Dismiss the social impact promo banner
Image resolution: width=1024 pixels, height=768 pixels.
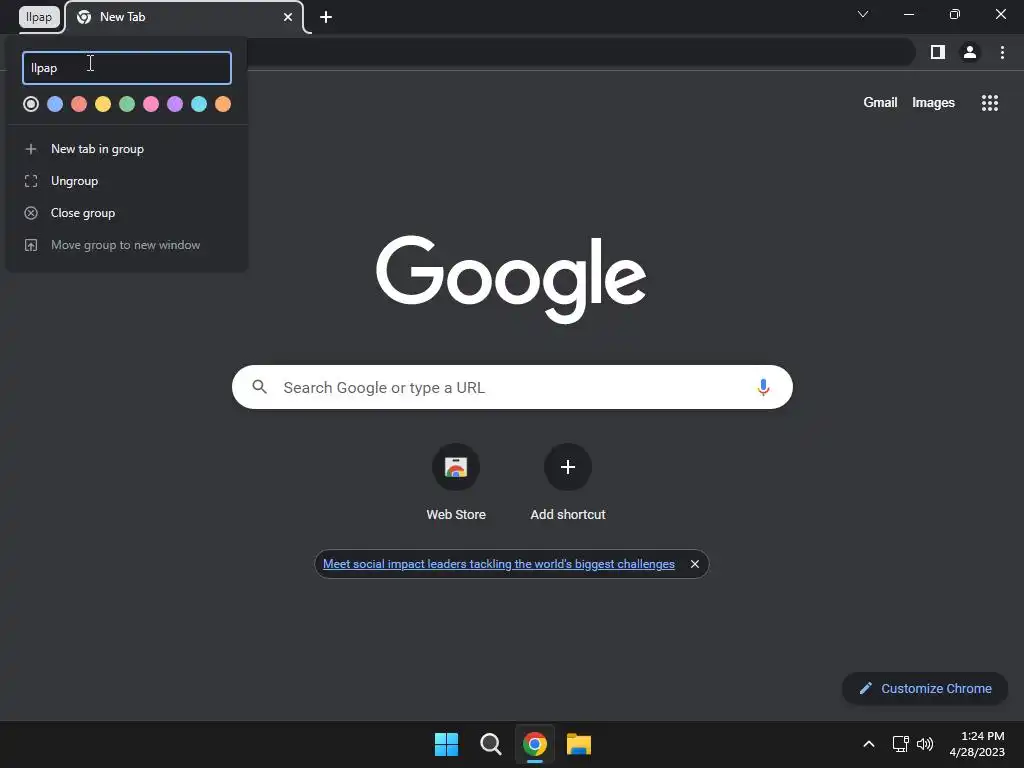(695, 564)
